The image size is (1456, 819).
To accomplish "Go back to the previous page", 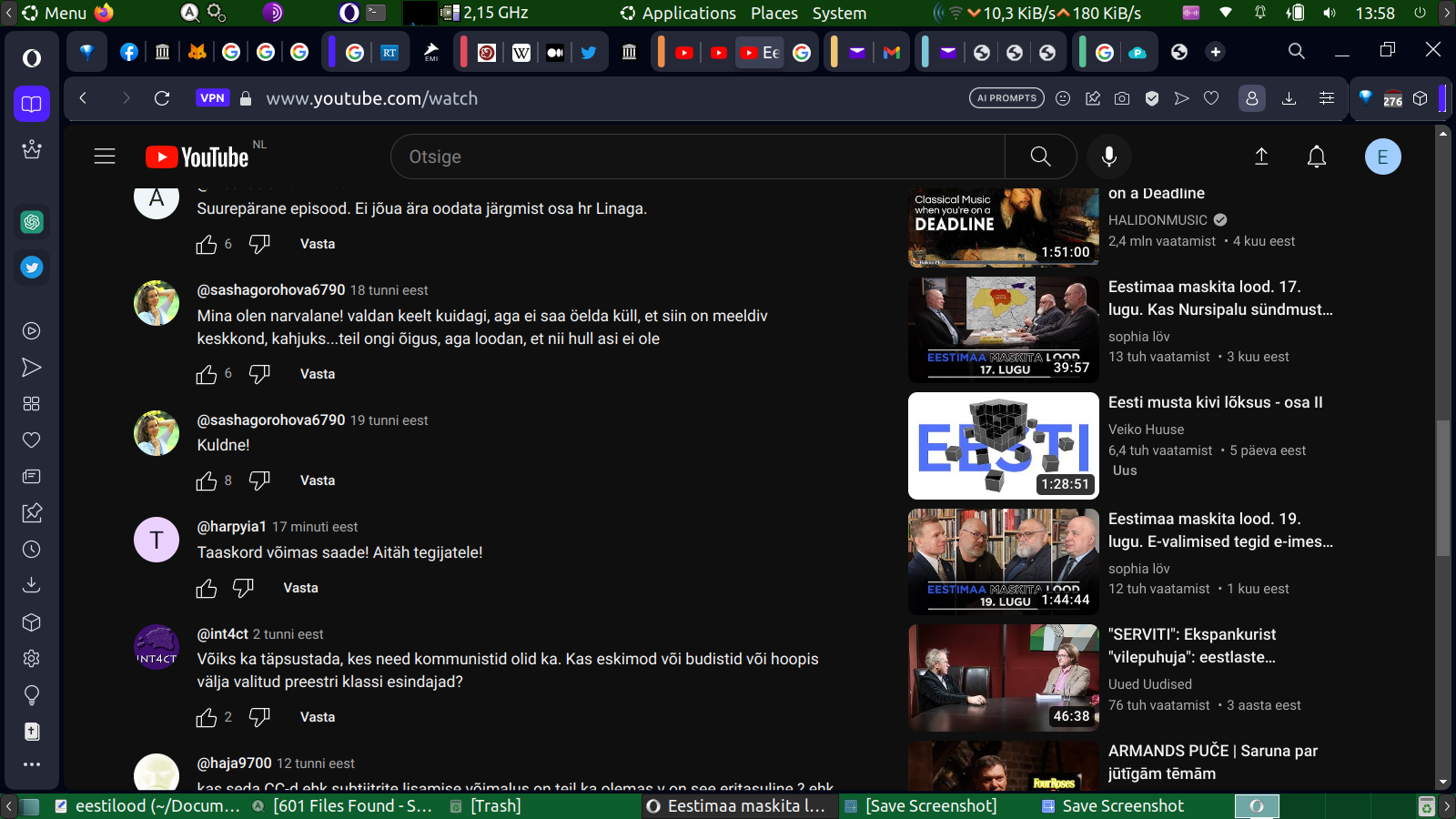I will click(83, 98).
